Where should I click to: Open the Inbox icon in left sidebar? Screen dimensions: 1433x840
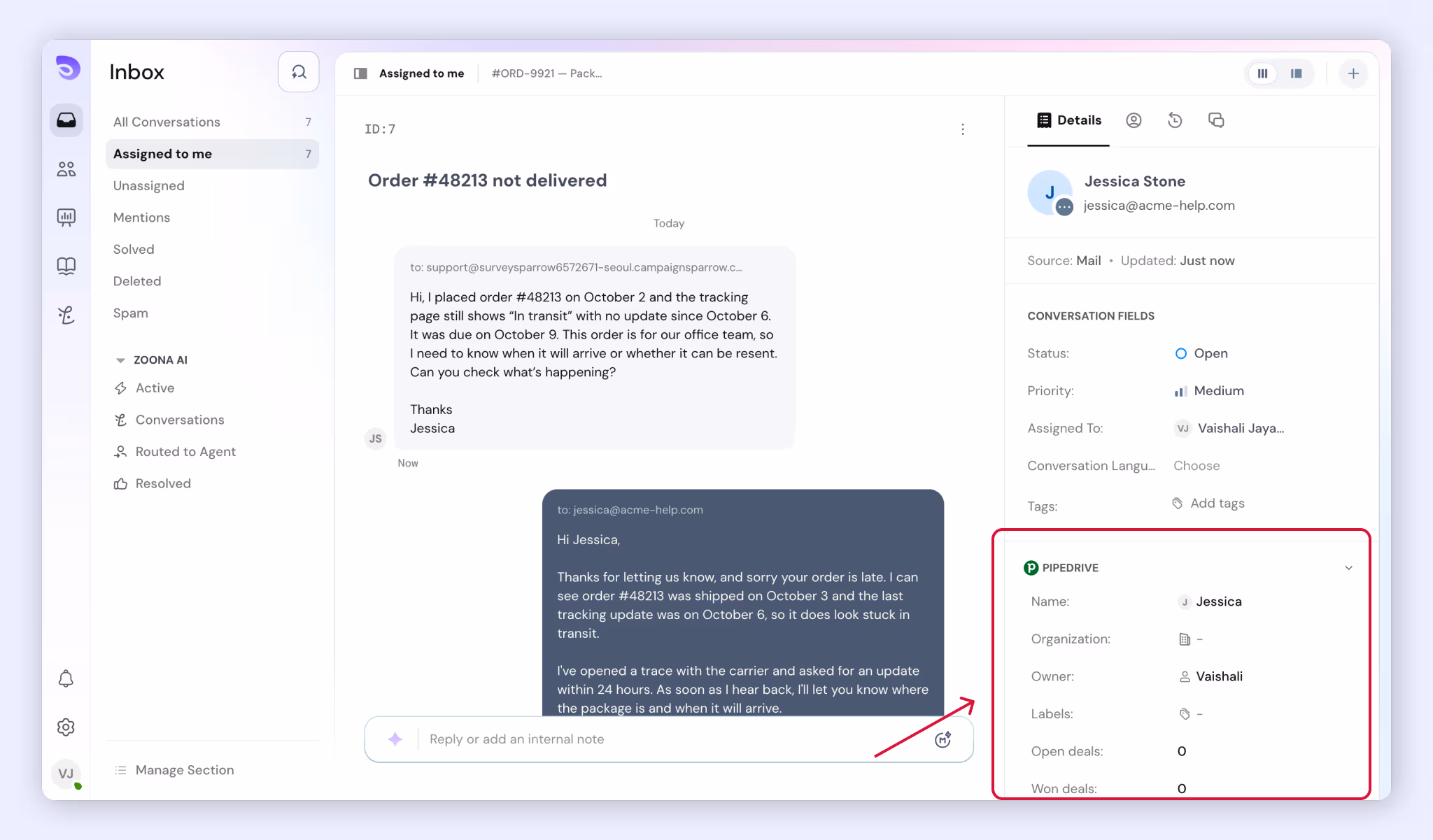tap(66, 120)
